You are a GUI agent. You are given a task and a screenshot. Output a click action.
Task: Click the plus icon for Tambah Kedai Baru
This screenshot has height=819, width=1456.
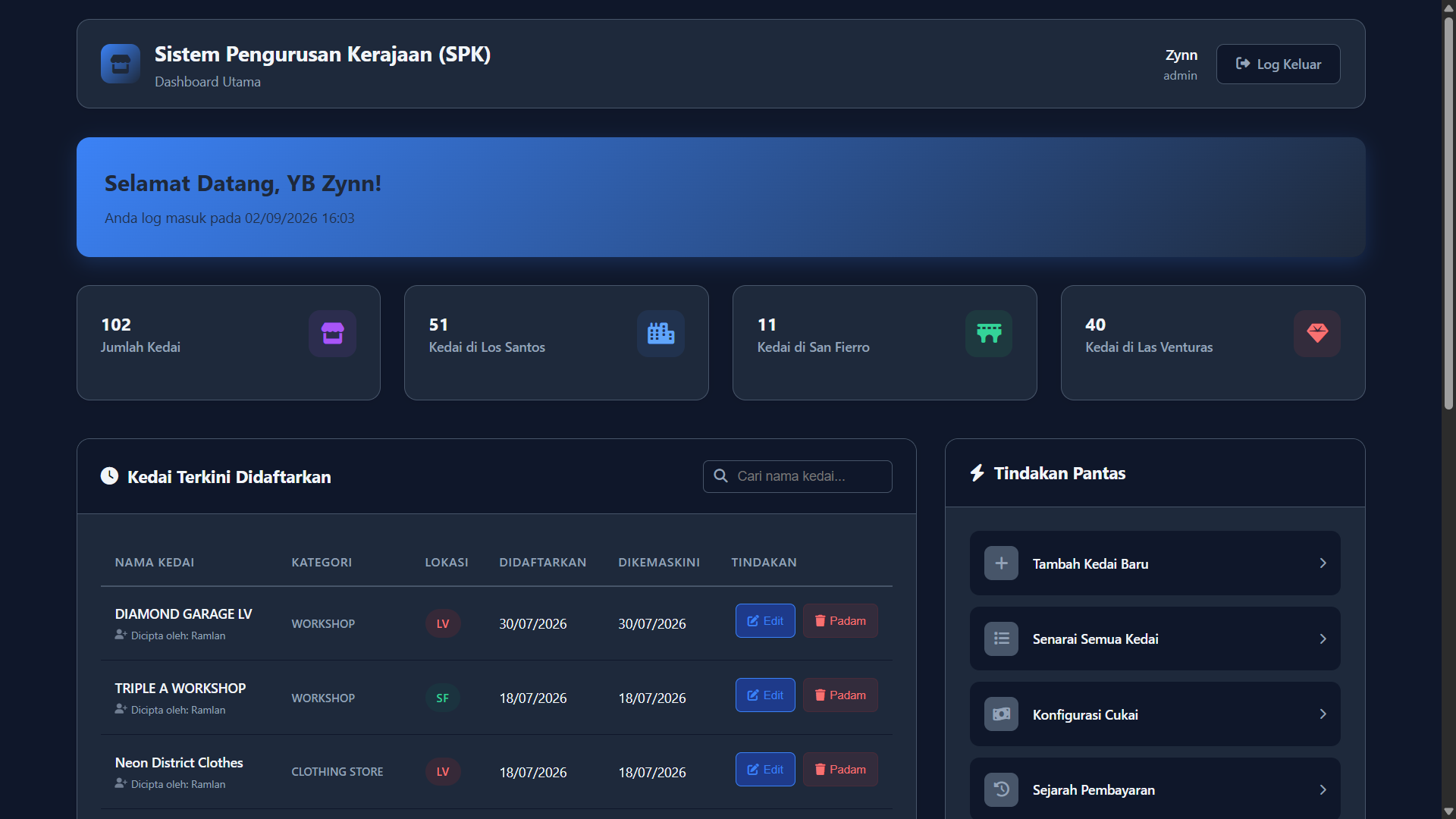tap(1001, 563)
